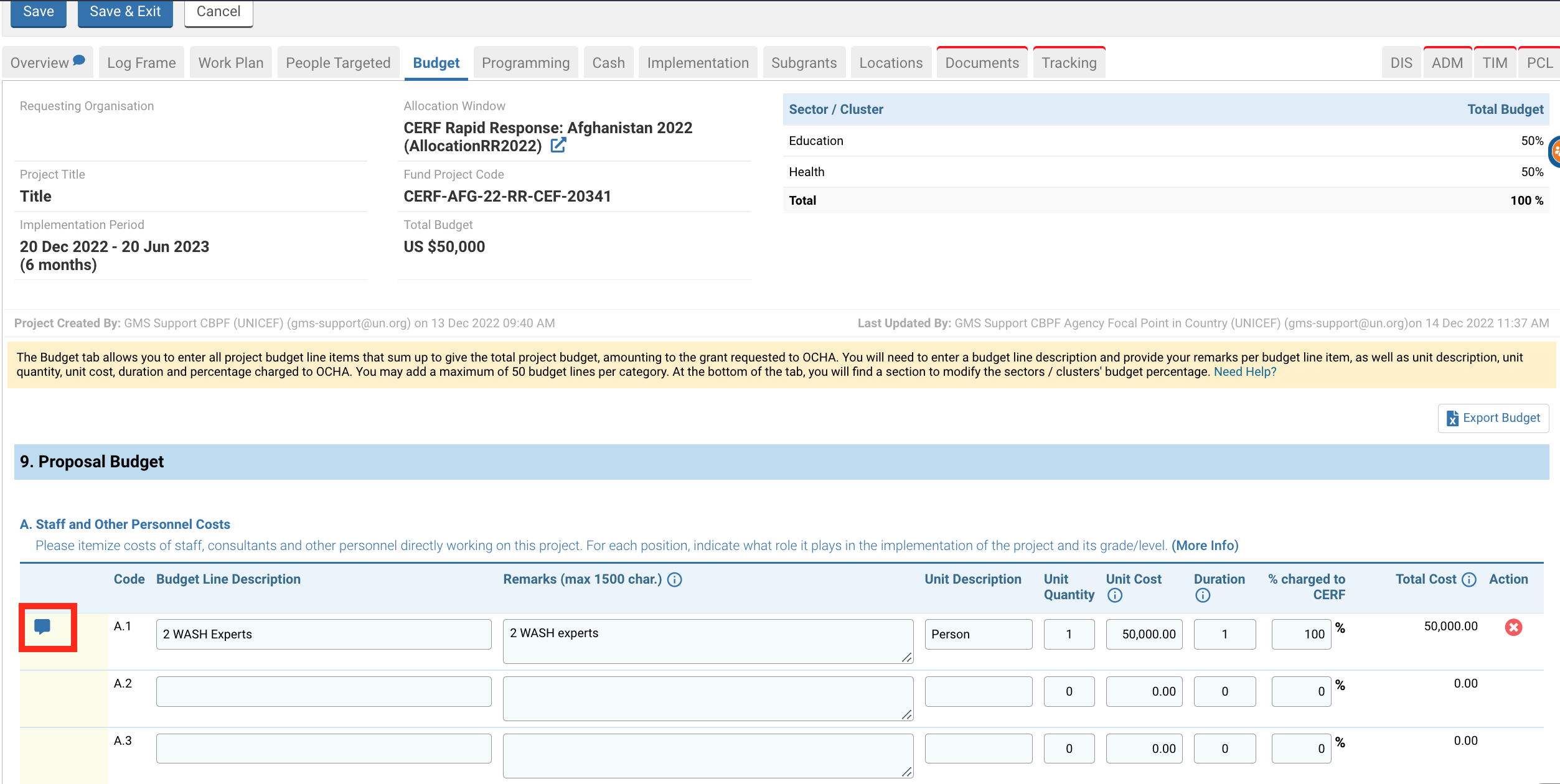Click the A.2 Budget Line Description field
The width and height of the screenshot is (1560, 784).
coord(324,691)
